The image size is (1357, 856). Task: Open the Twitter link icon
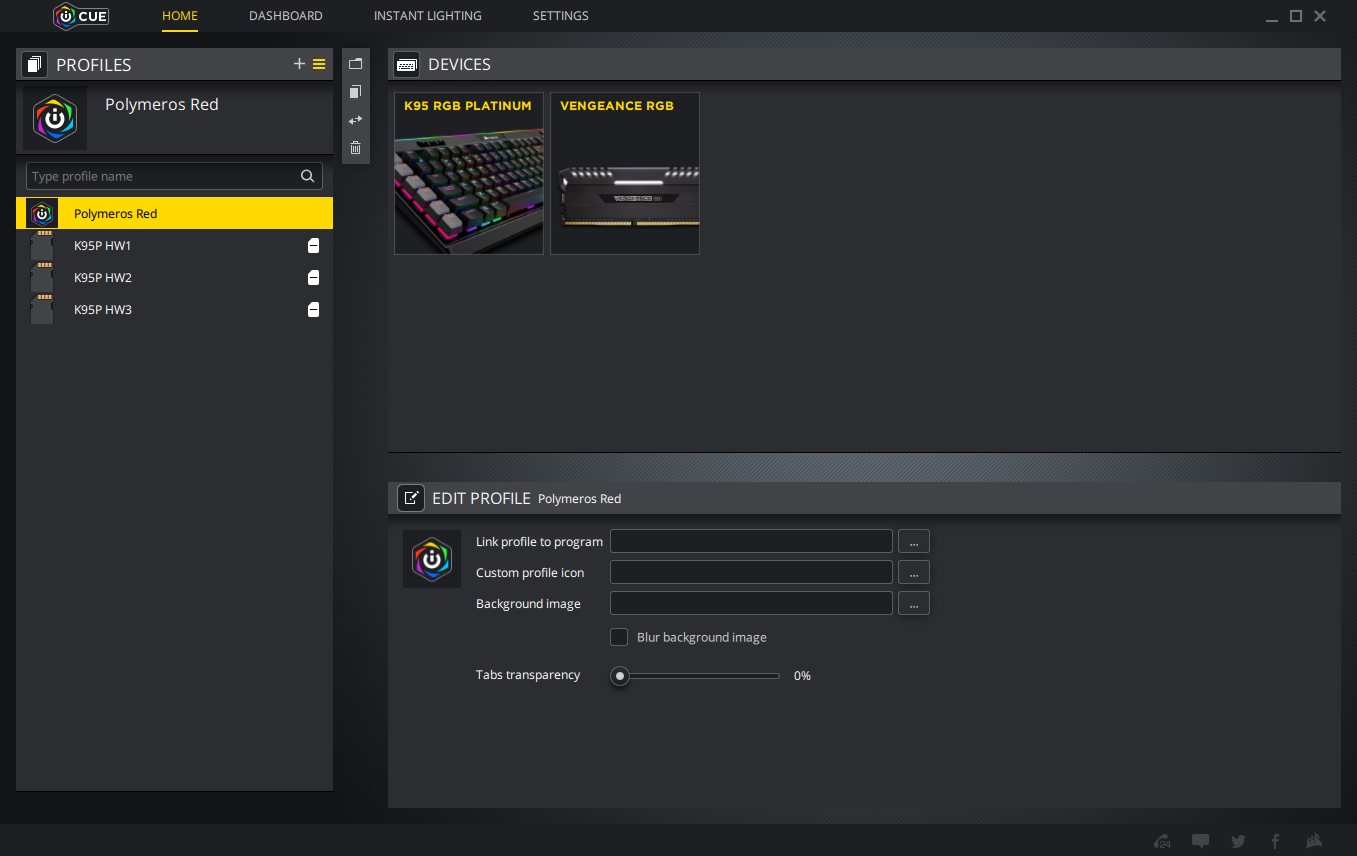point(1238,841)
